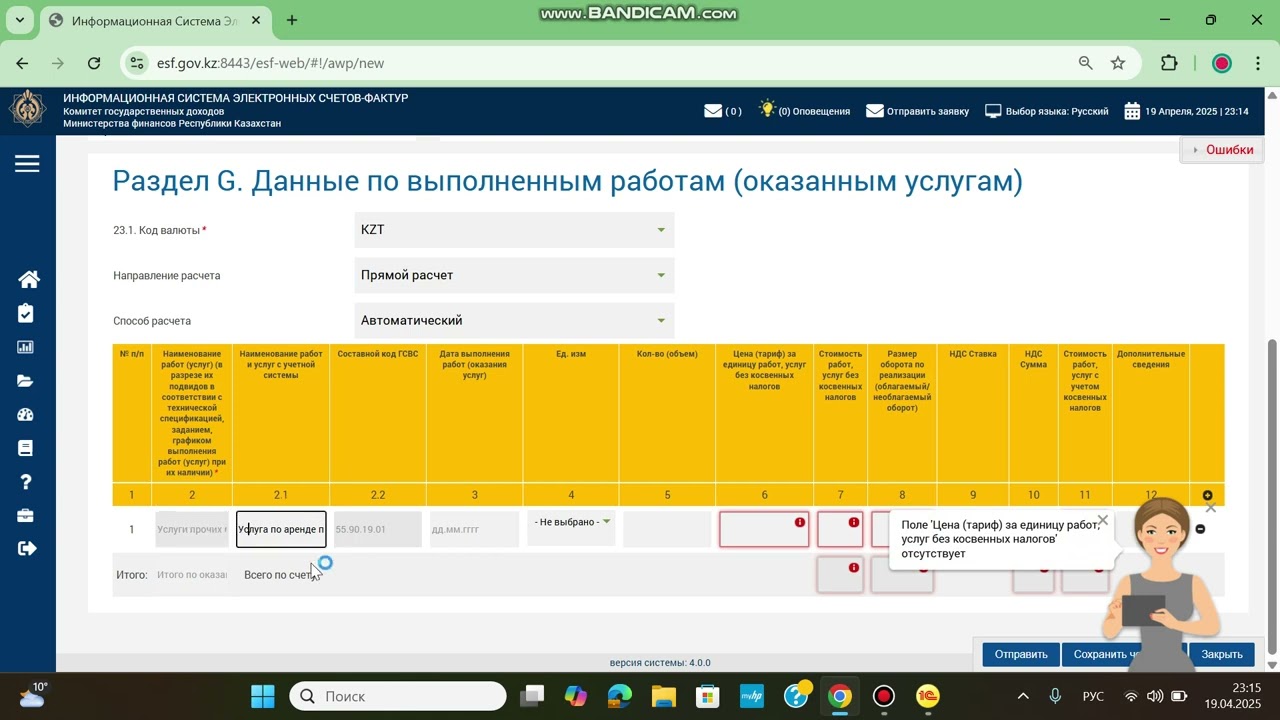1280x720 pixels.
Task: Open a new browser tab
Action: pyautogui.click(x=292, y=20)
